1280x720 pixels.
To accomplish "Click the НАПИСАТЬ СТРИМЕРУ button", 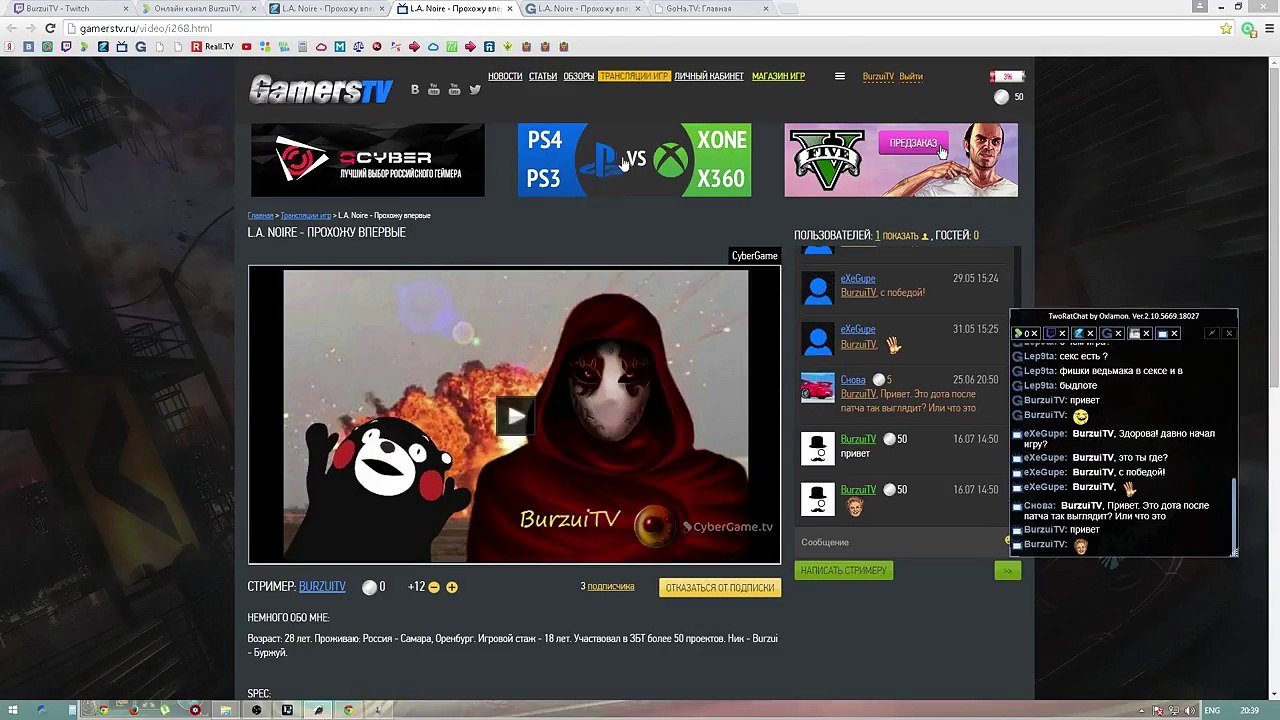I will pos(844,570).
